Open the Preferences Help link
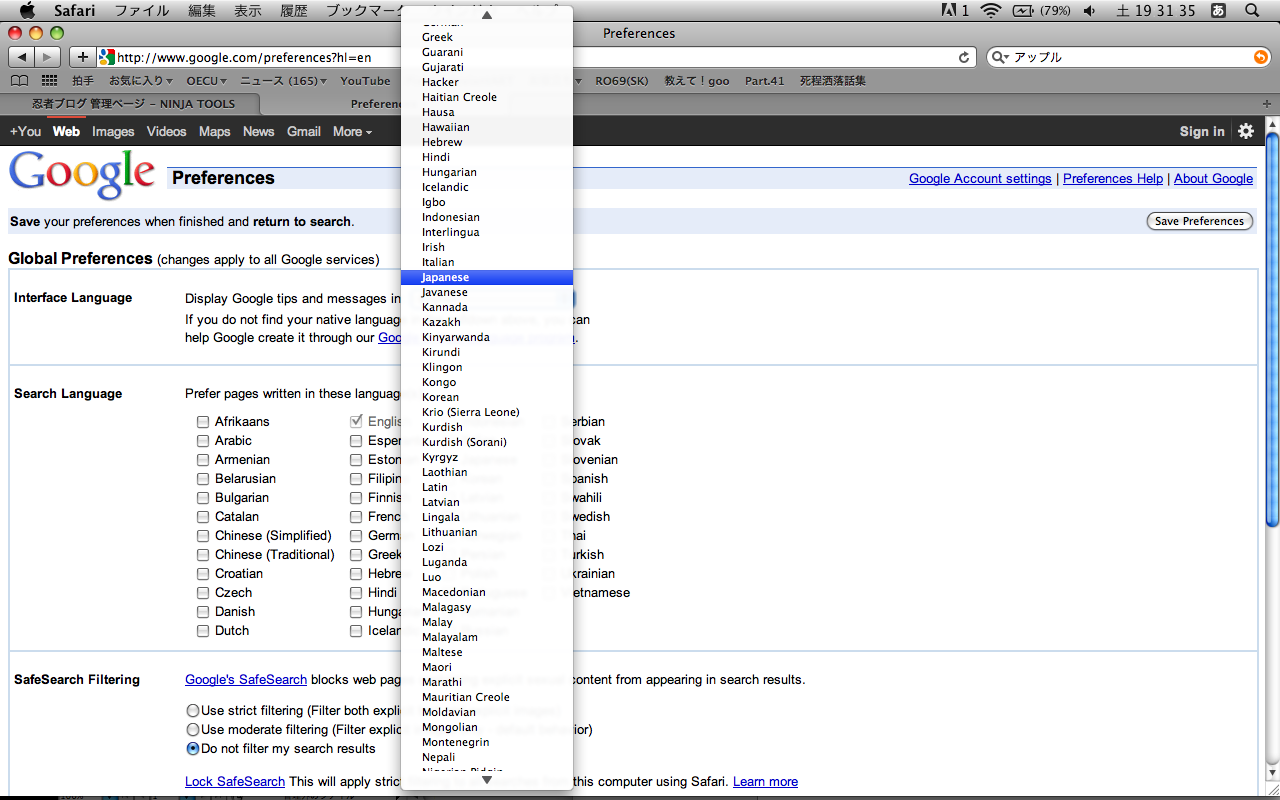This screenshot has width=1280, height=800. pos(1113,179)
